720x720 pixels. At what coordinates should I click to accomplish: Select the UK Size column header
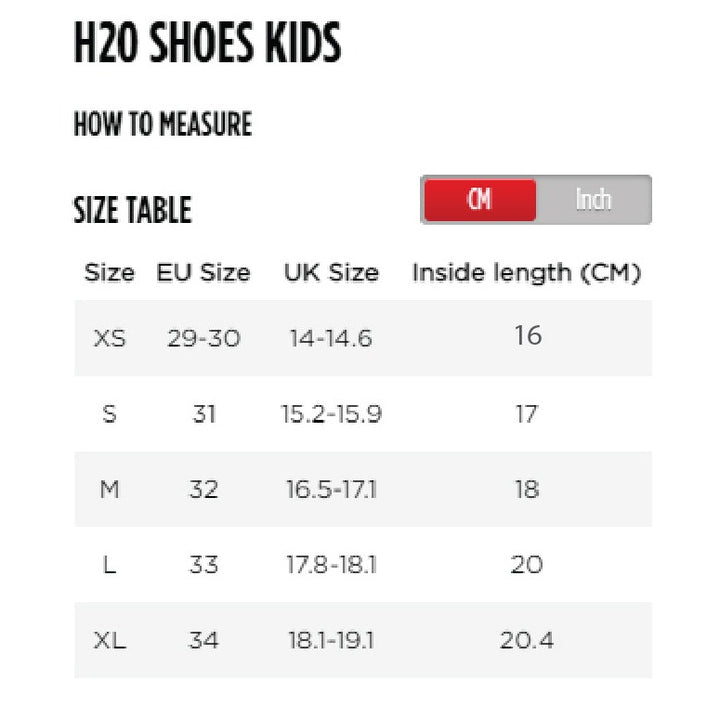(x=331, y=272)
